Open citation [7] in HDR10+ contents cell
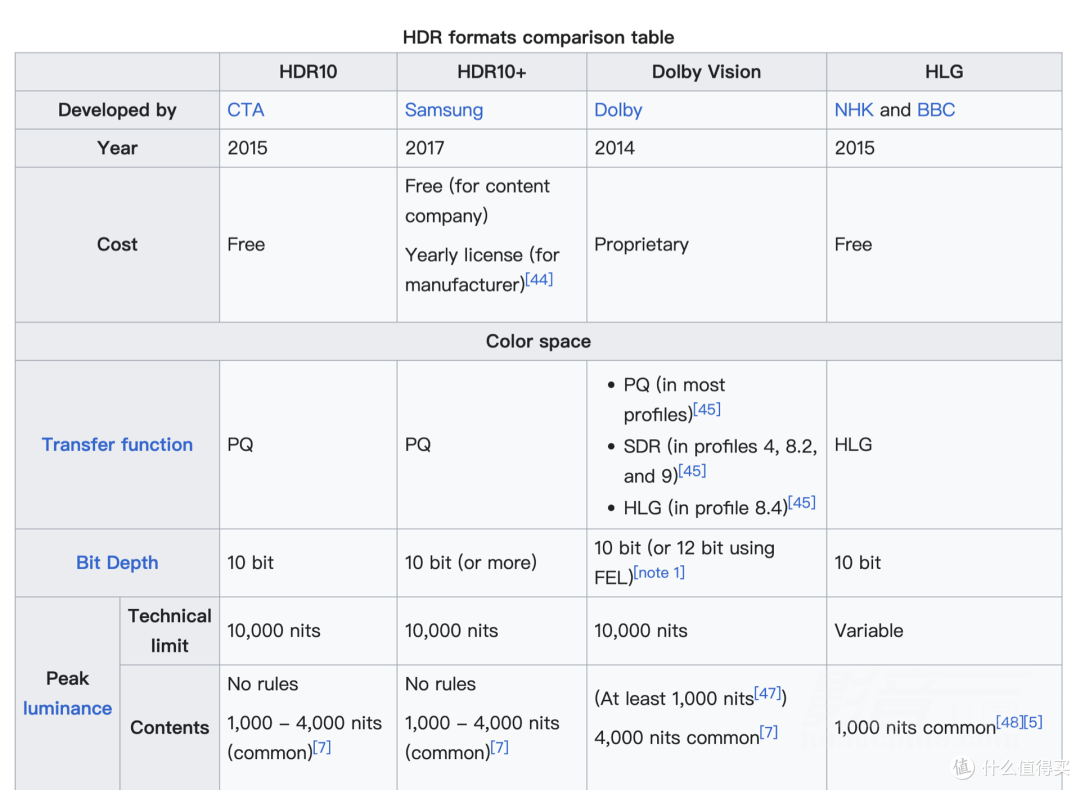This screenshot has height=790, width=1080. coord(499,747)
